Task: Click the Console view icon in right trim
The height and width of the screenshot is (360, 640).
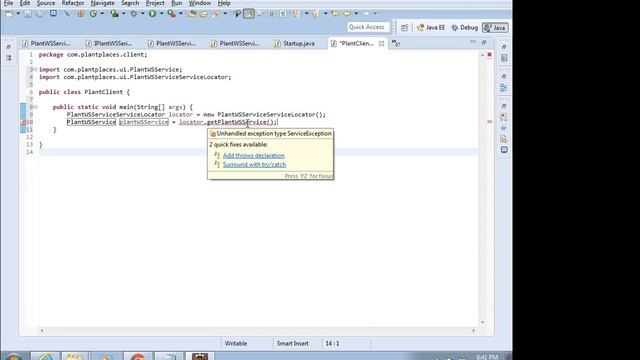Action: [x=504, y=150]
